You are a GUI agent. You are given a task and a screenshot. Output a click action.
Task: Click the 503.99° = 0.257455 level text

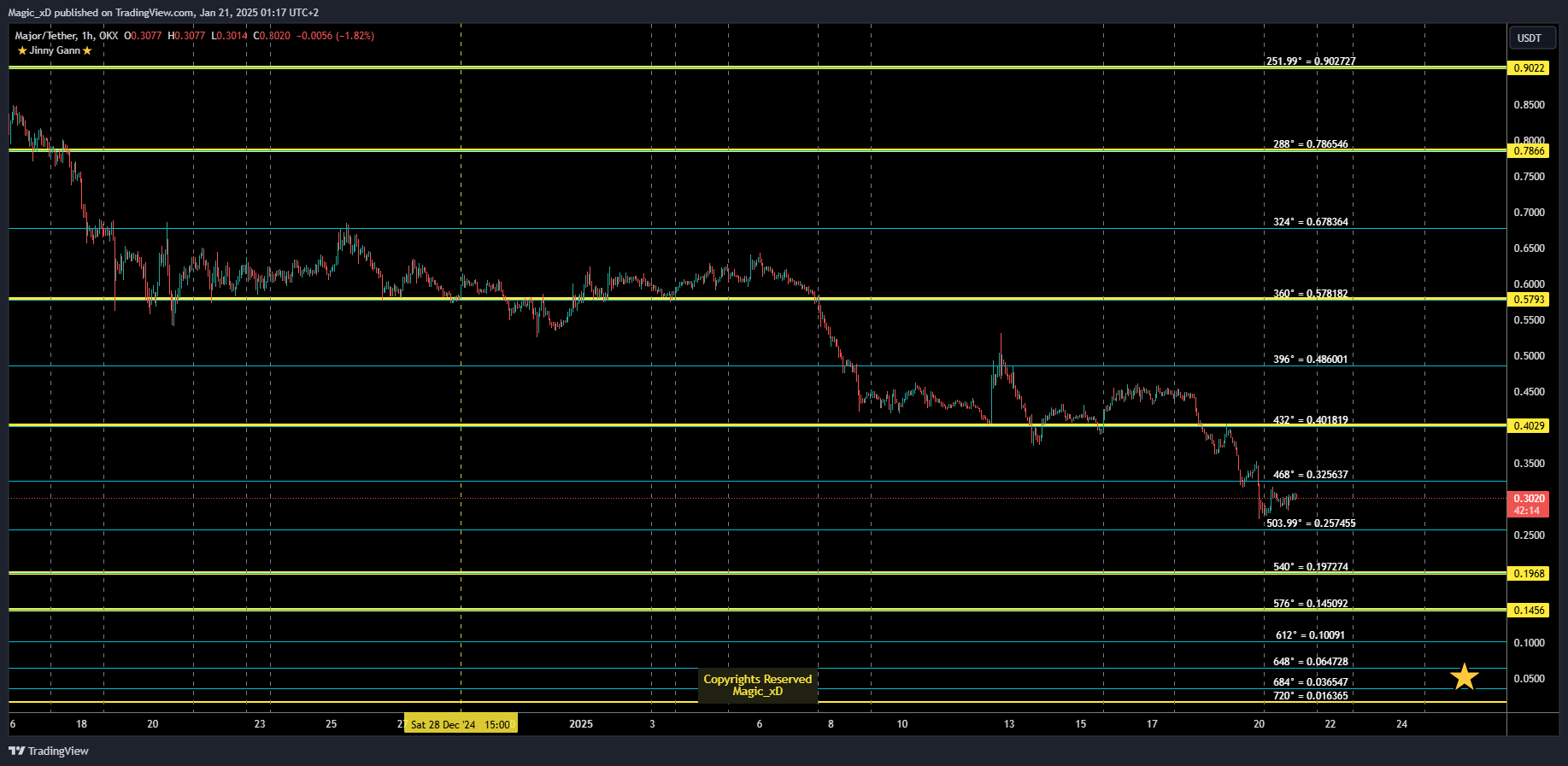[x=1311, y=523]
